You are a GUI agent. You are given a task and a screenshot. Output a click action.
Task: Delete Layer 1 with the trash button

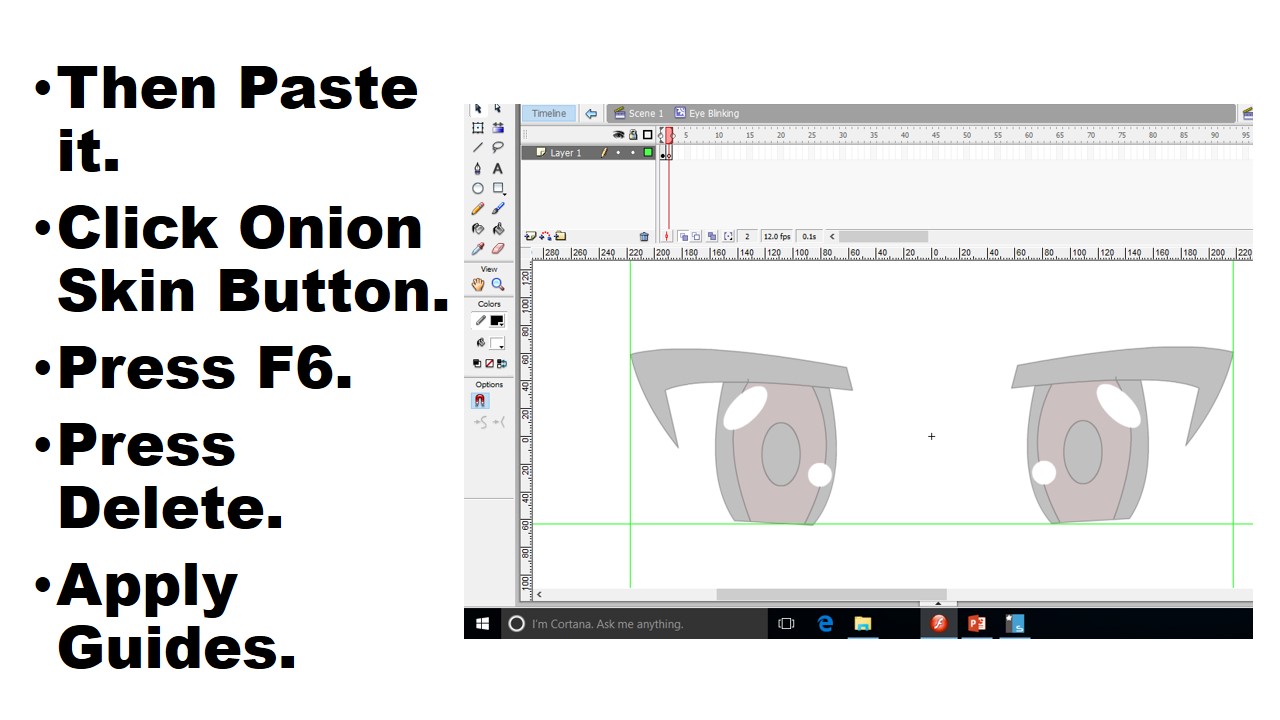point(645,235)
